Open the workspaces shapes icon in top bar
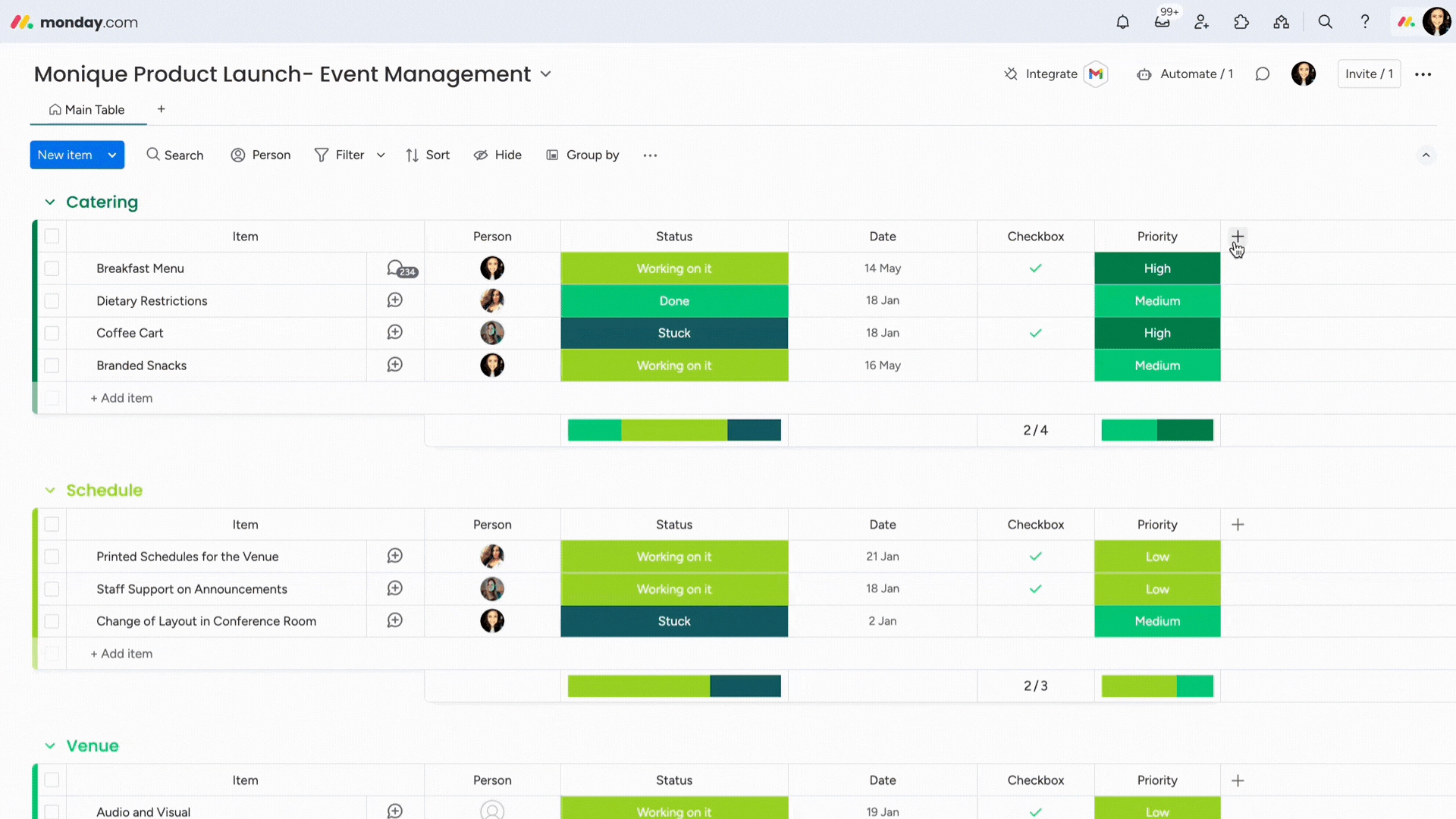The image size is (1456, 819). pos(1281,22)
